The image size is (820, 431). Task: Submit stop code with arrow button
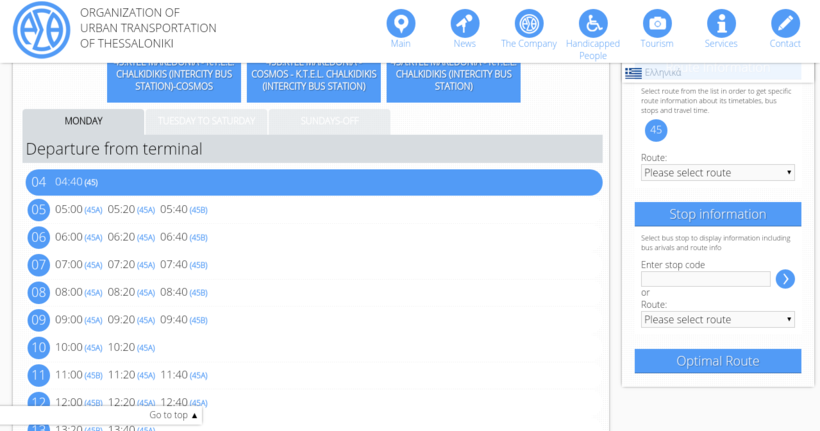[785, 279]
